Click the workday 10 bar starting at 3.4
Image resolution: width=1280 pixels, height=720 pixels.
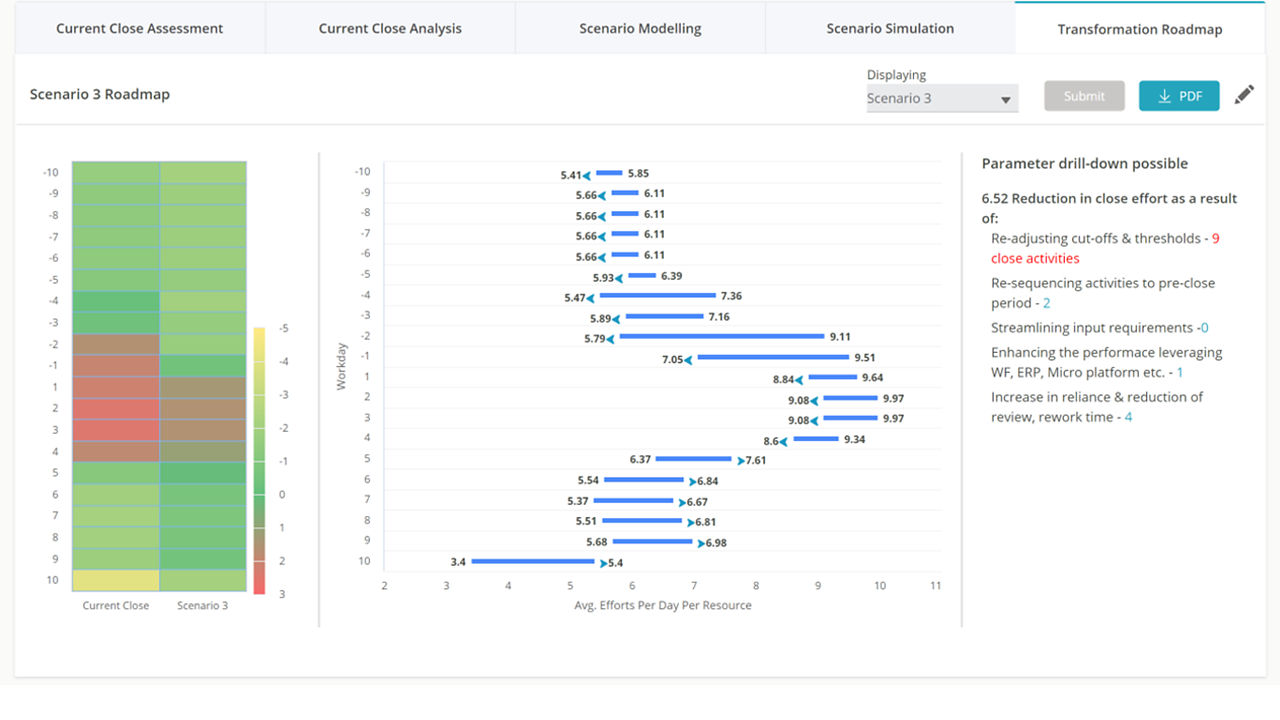tap(533, 562)
